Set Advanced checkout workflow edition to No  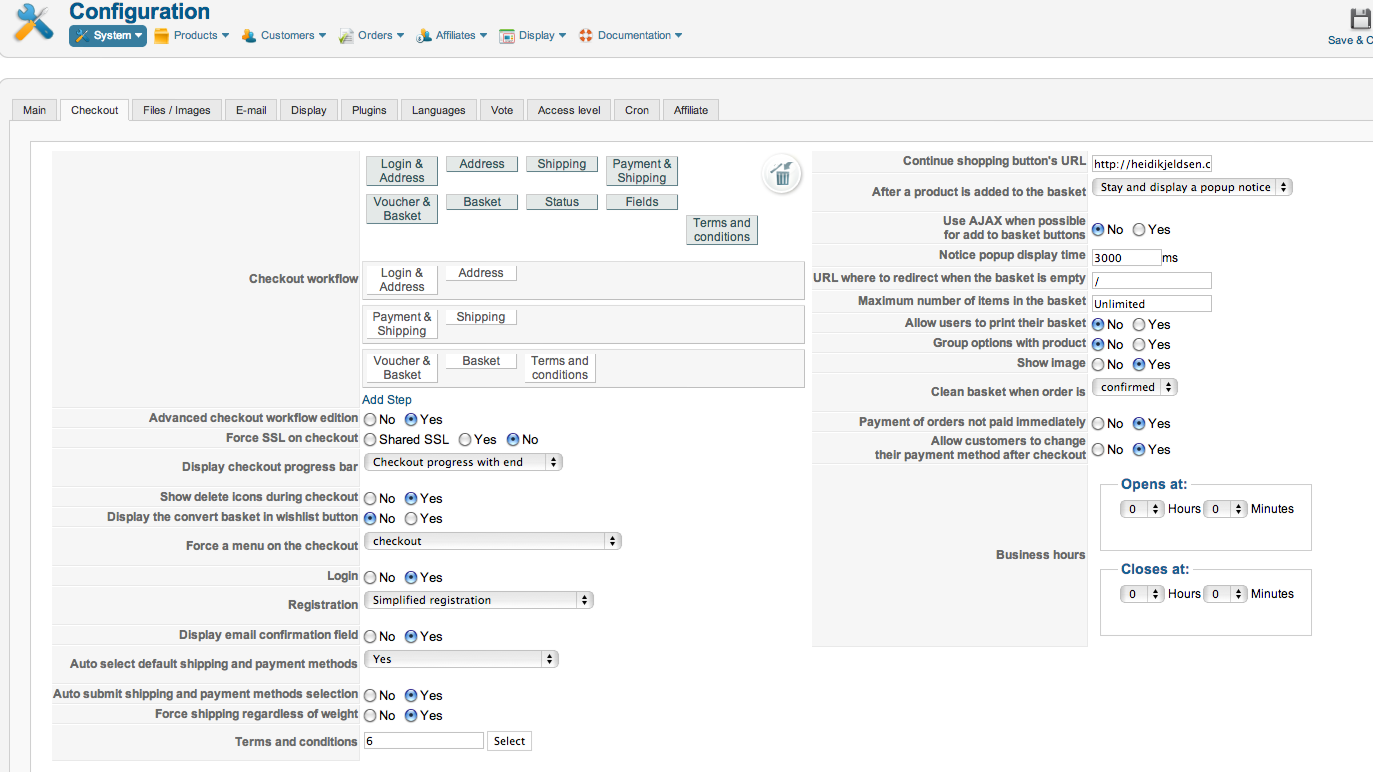[370, 420]
